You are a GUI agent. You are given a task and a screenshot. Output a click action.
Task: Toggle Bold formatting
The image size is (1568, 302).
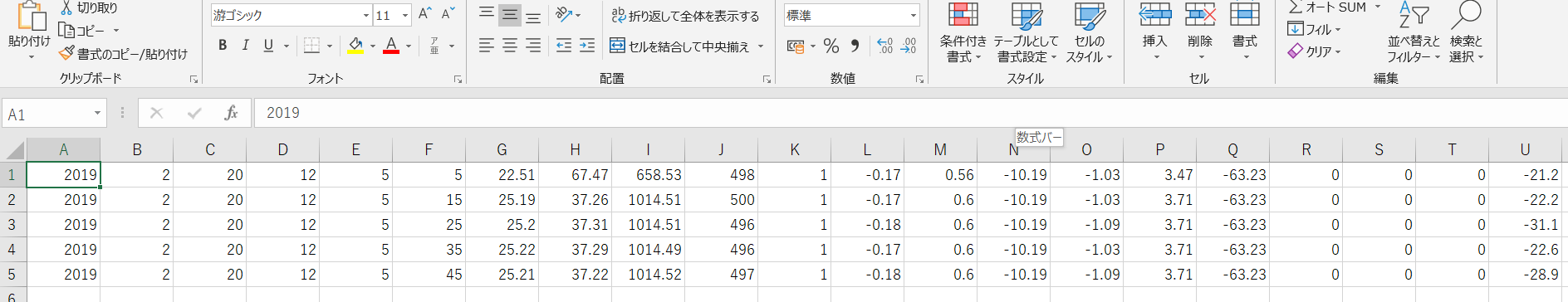pos(223,46)
